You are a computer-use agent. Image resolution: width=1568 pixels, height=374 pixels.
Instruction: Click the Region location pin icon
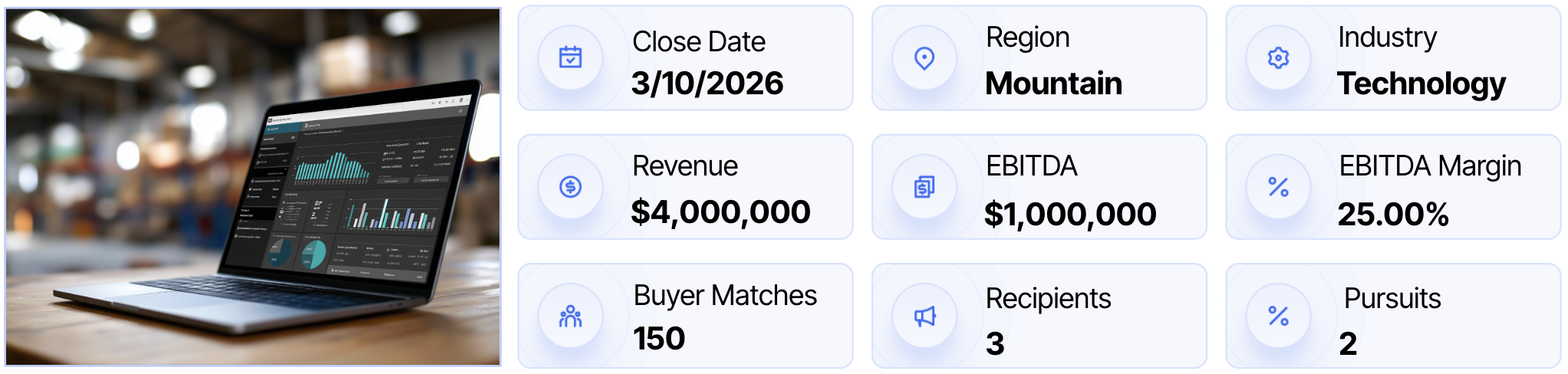tap(924, 57)
